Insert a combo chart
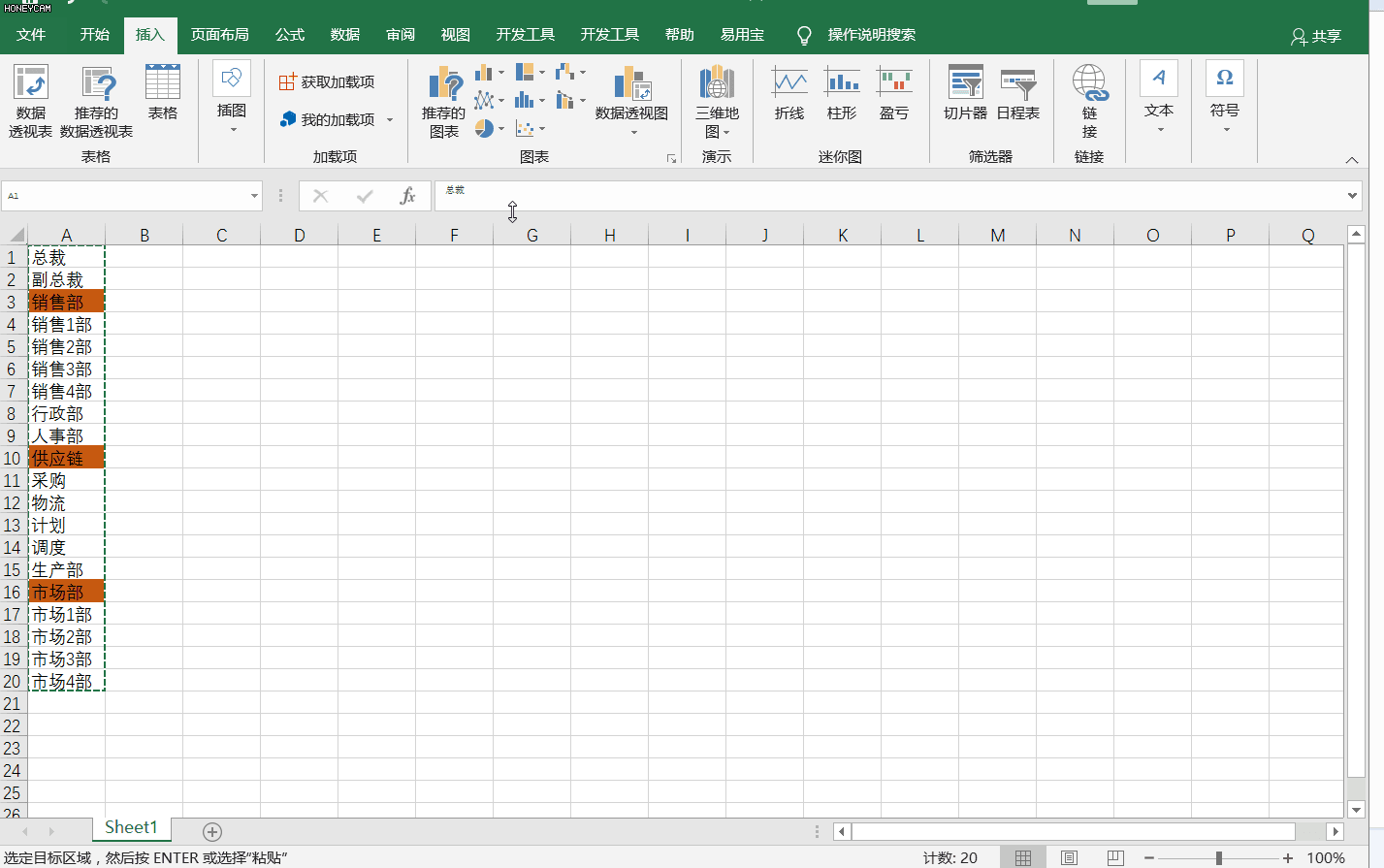This screenshot has width=1384, height=868. click(565, 101)
